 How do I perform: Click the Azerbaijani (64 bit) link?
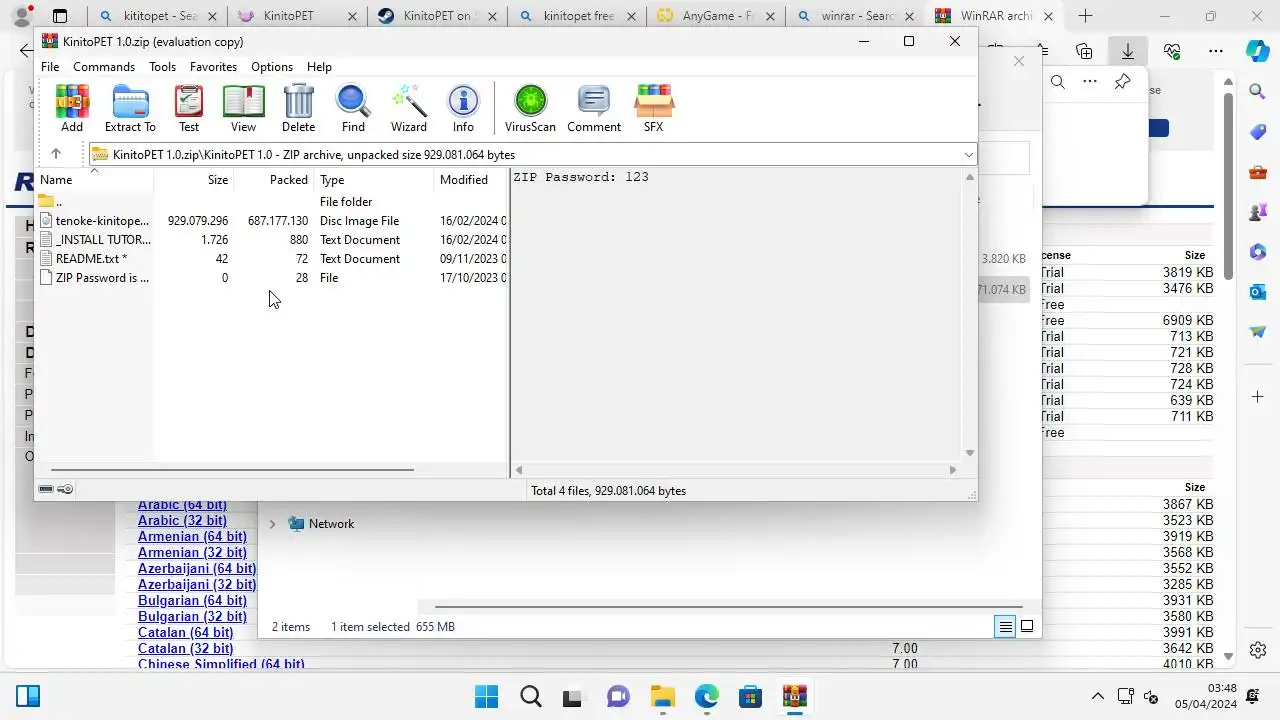(197, 569)
